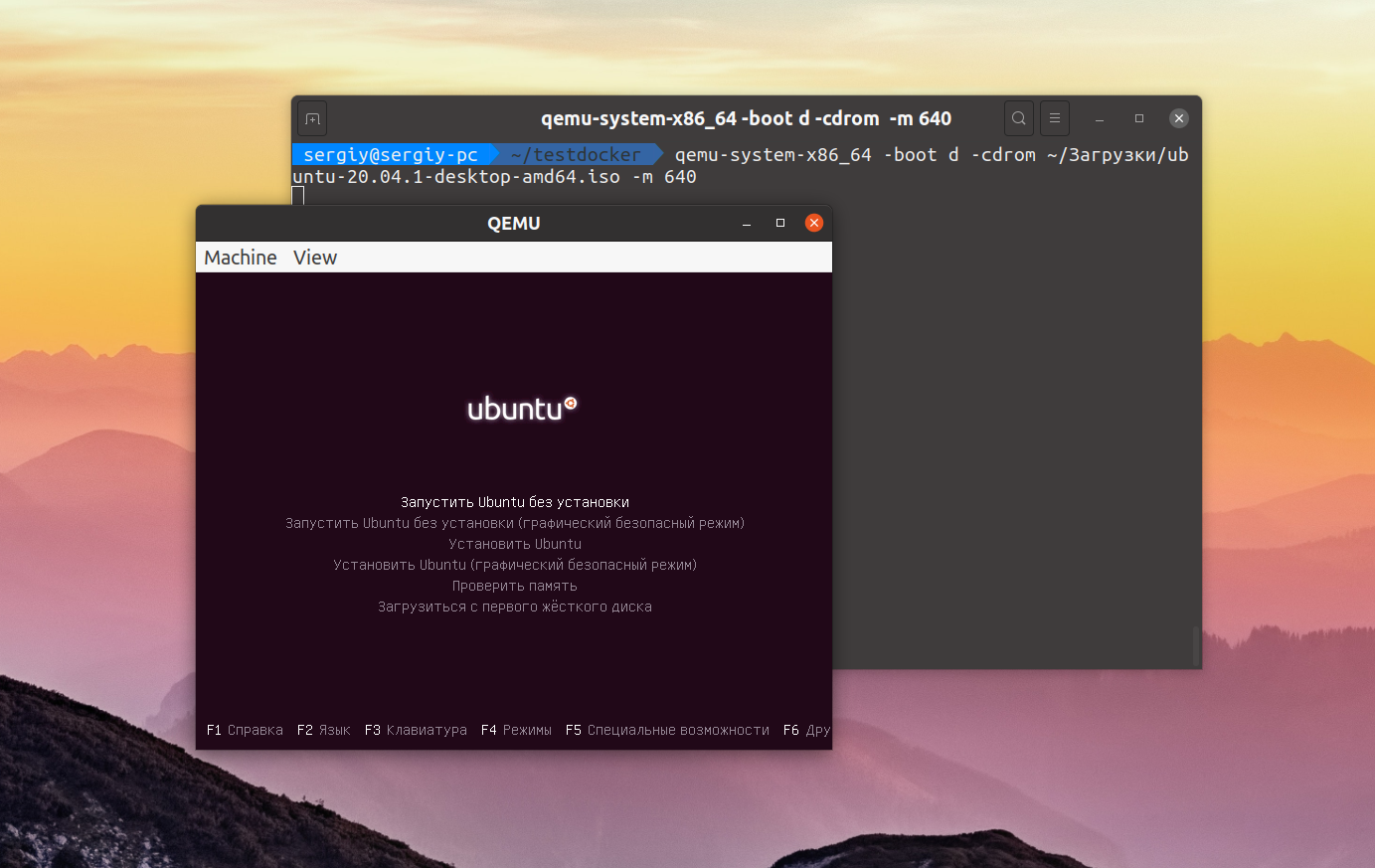
Task: Maximize the QEMU window
Action: coord(780,224)
